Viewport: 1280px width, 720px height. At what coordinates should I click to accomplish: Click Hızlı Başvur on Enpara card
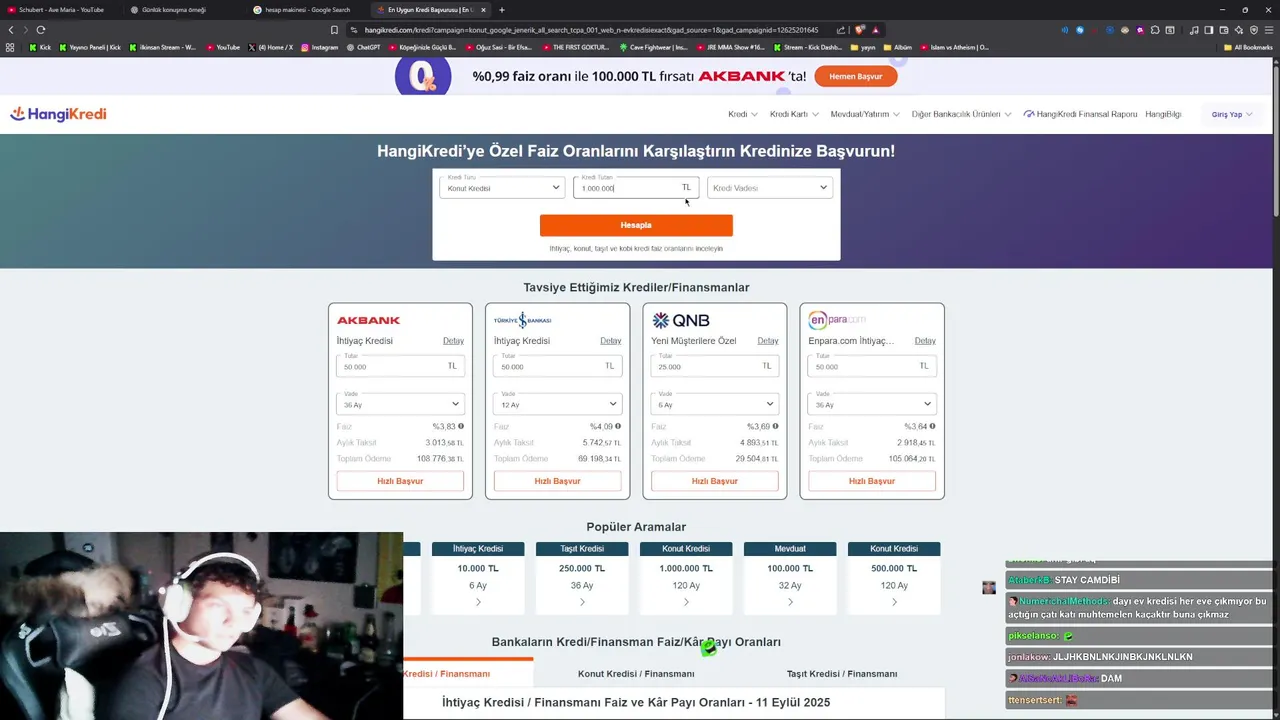pos(872,481)
